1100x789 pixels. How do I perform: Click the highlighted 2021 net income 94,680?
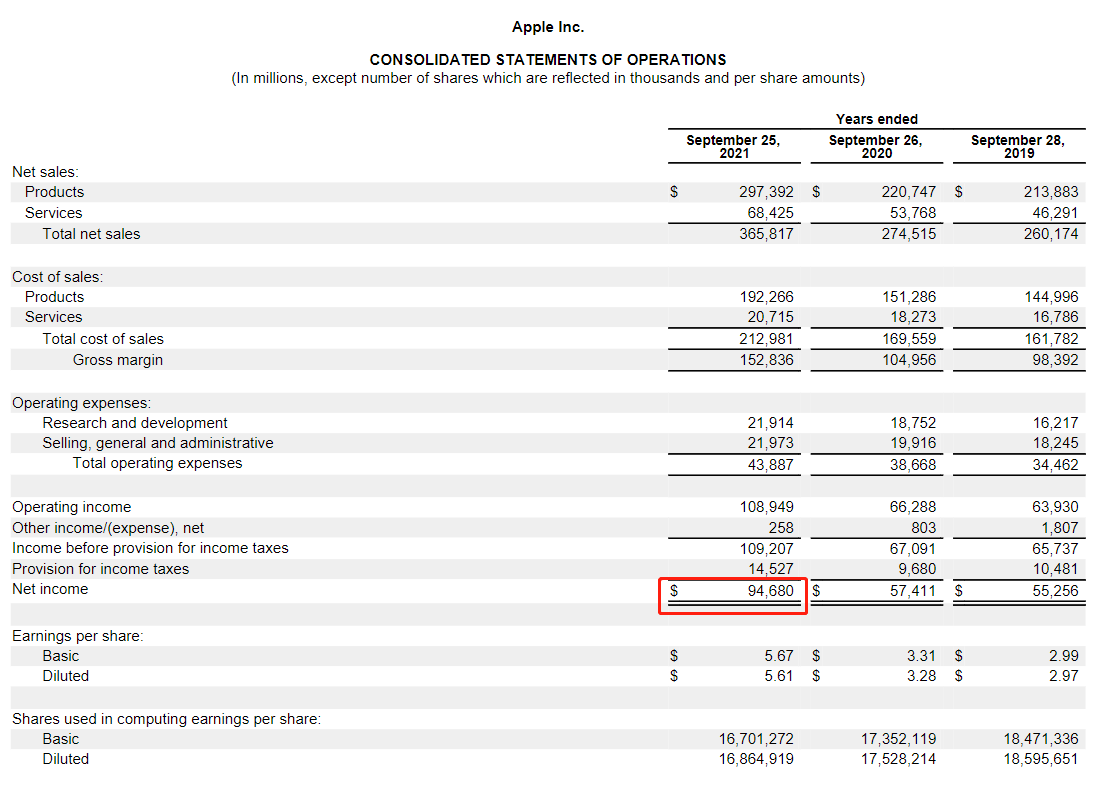(x=770, y=591)
